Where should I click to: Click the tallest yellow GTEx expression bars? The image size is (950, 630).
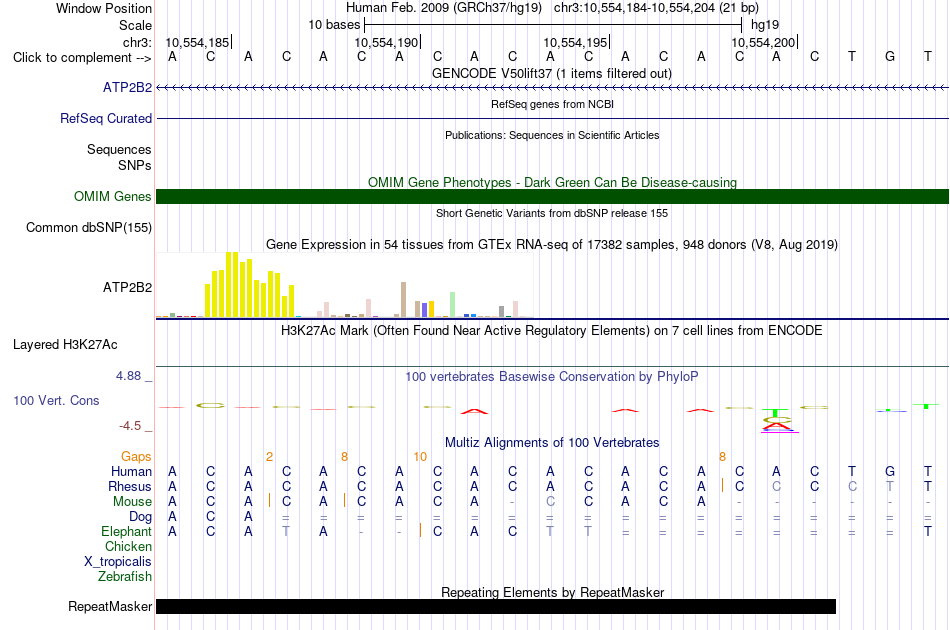pyautogui.click(x=232, y=285)
